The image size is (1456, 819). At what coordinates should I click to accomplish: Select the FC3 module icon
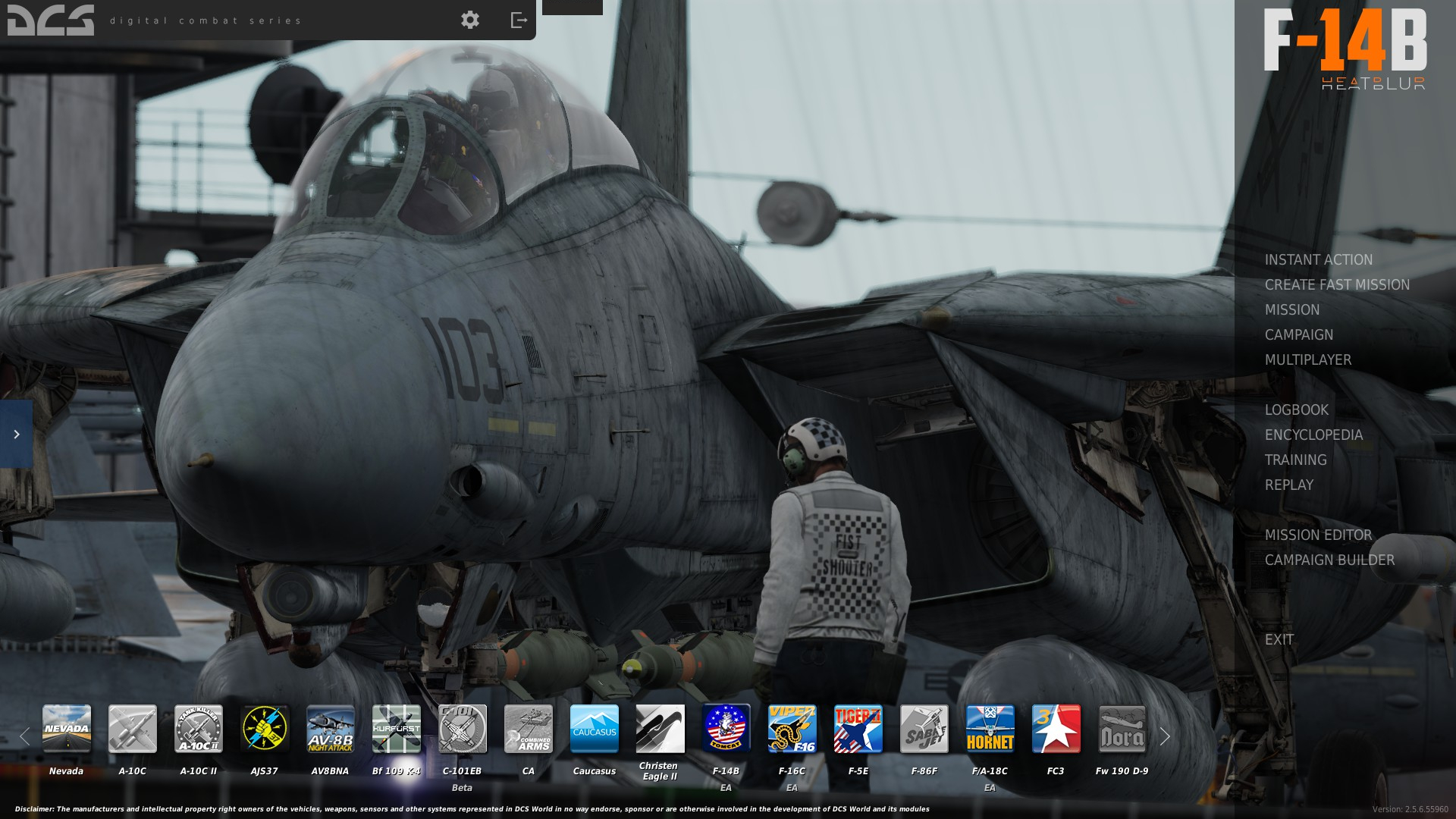pos(1056,729)
